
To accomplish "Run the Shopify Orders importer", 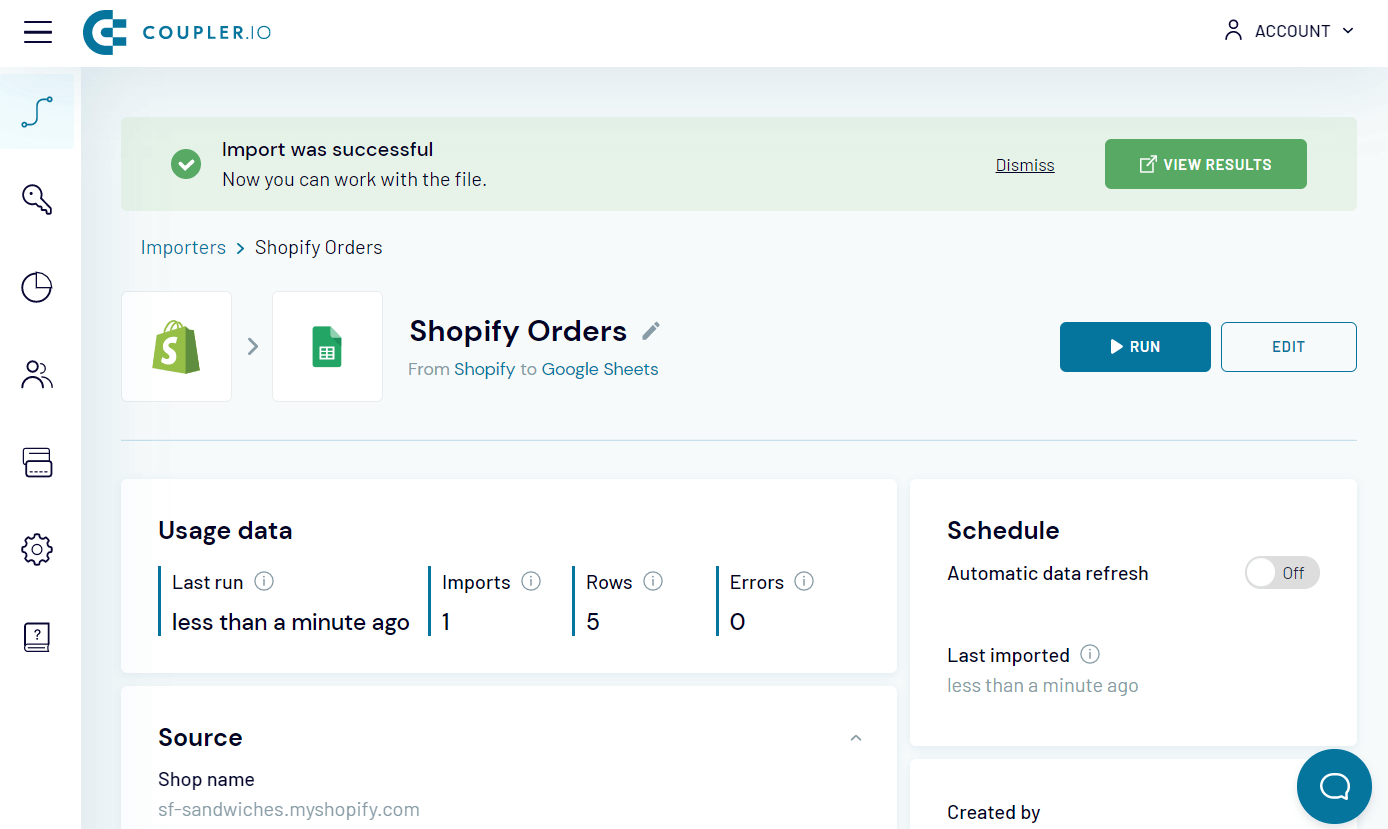I will coord(1135,347).
